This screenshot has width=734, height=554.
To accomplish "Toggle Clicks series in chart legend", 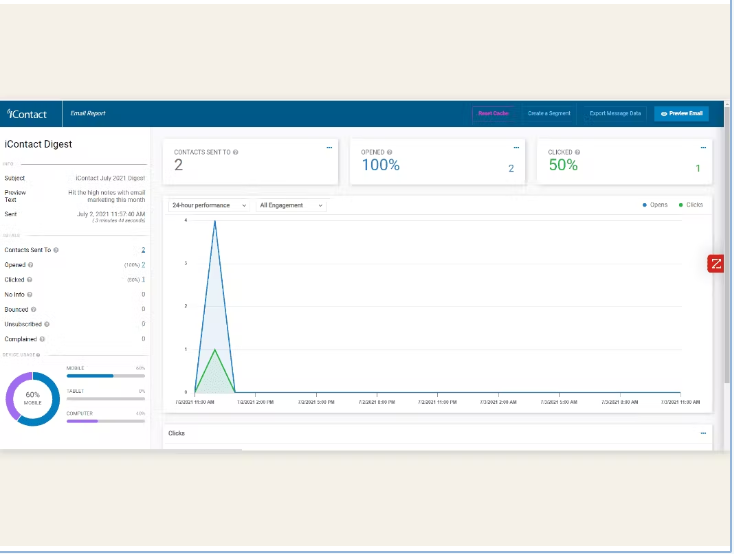I will 691,205.
